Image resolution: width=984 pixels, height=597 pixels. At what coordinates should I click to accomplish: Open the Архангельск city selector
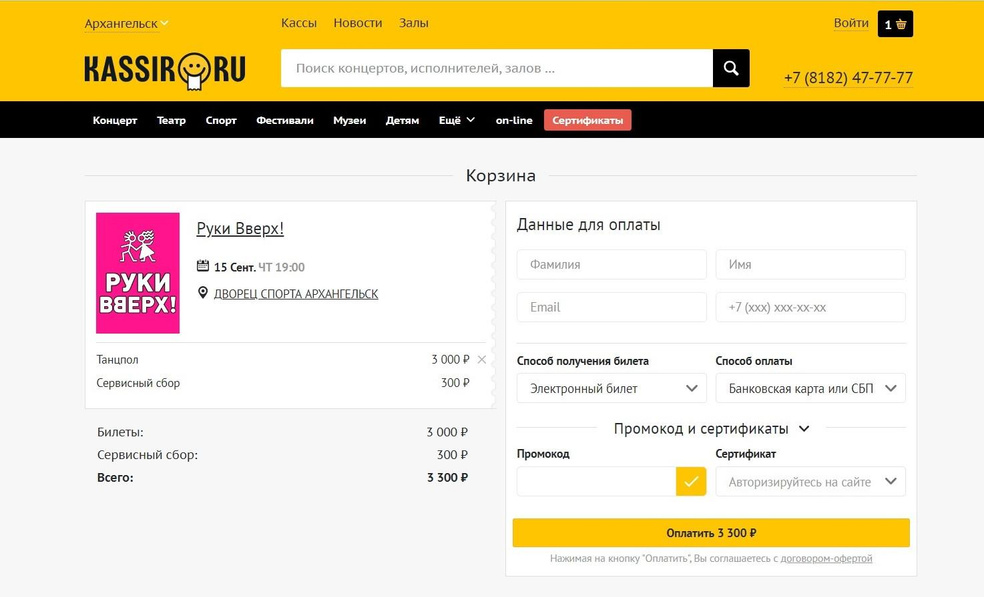126,23
